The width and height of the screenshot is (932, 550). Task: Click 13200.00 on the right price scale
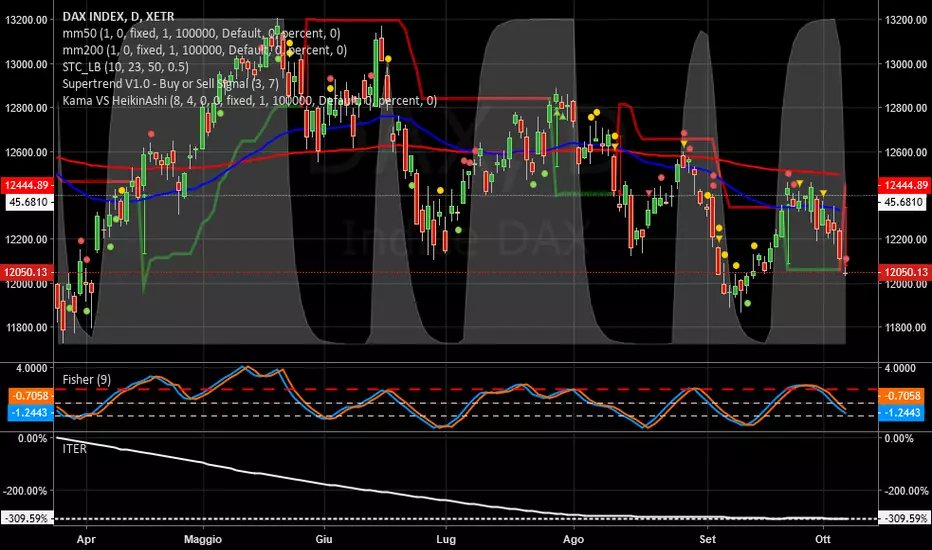tap(906, 20)
